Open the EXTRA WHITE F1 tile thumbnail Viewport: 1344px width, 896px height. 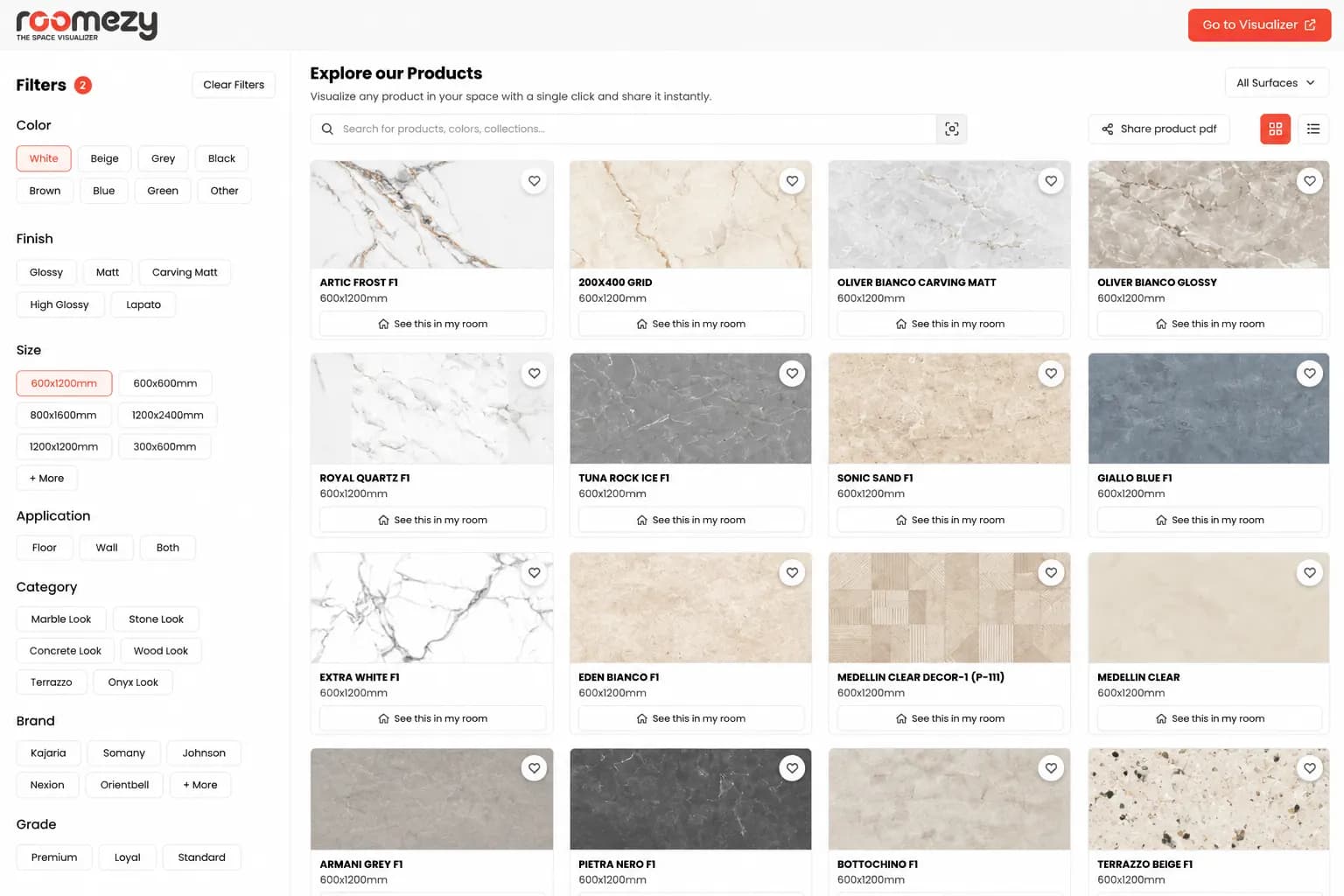[432, 607]
